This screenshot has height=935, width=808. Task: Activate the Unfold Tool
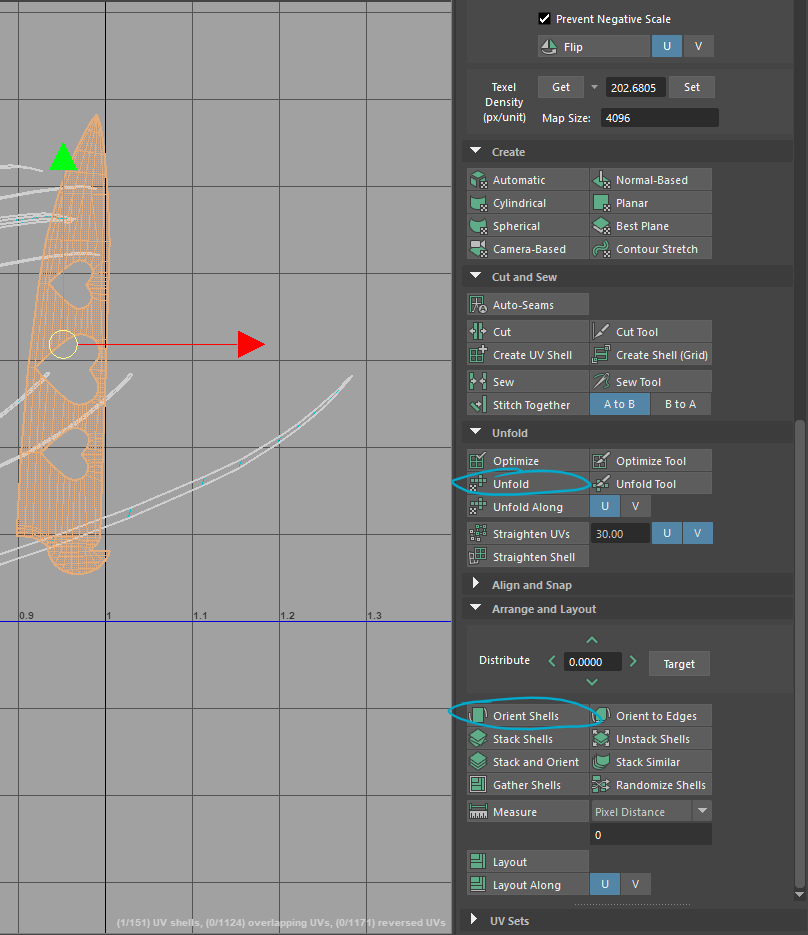651,484
